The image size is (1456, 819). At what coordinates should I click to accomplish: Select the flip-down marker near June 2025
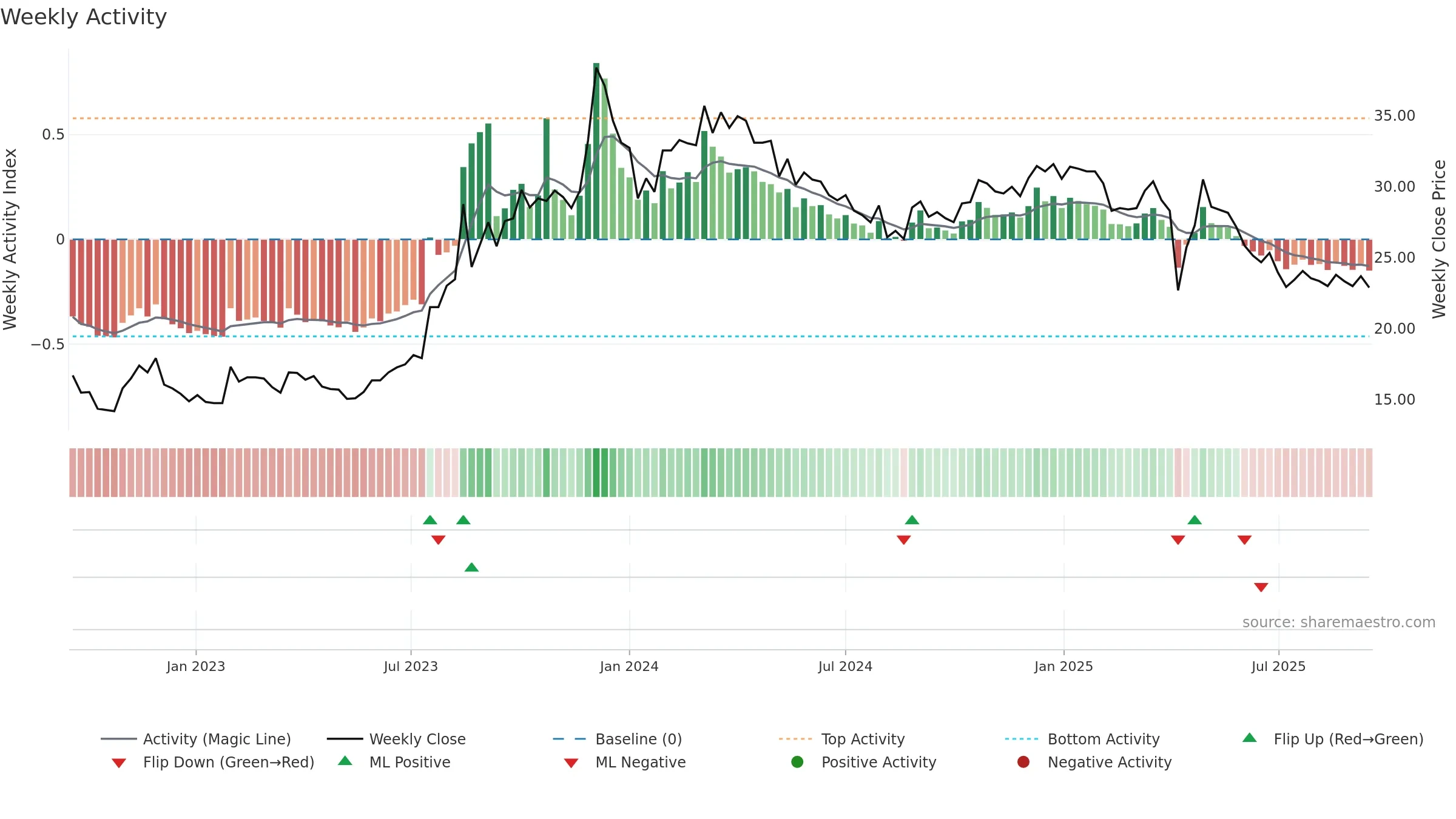(1245, 540)
